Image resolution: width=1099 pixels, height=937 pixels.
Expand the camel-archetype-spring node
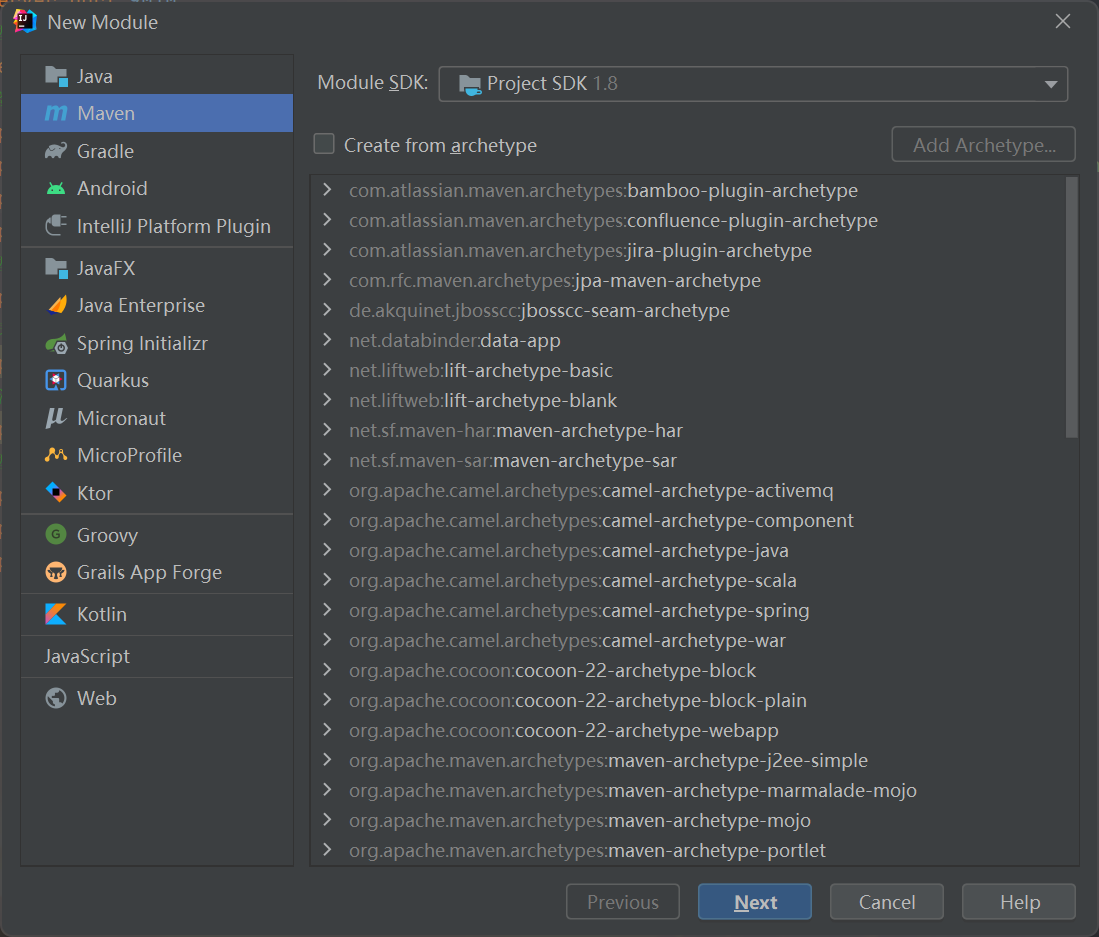tap(327, 610)
